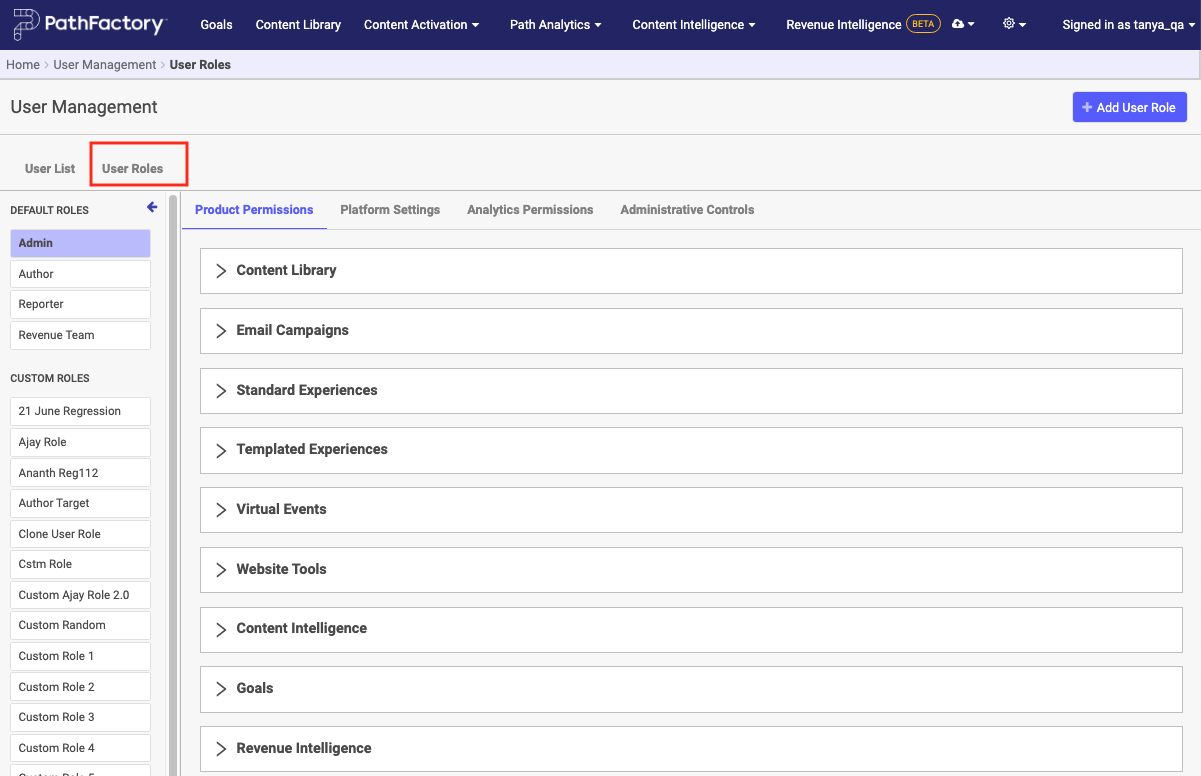The image size is (1201, 776).
Task: Open the settings gear menu
Action: 1013,24
